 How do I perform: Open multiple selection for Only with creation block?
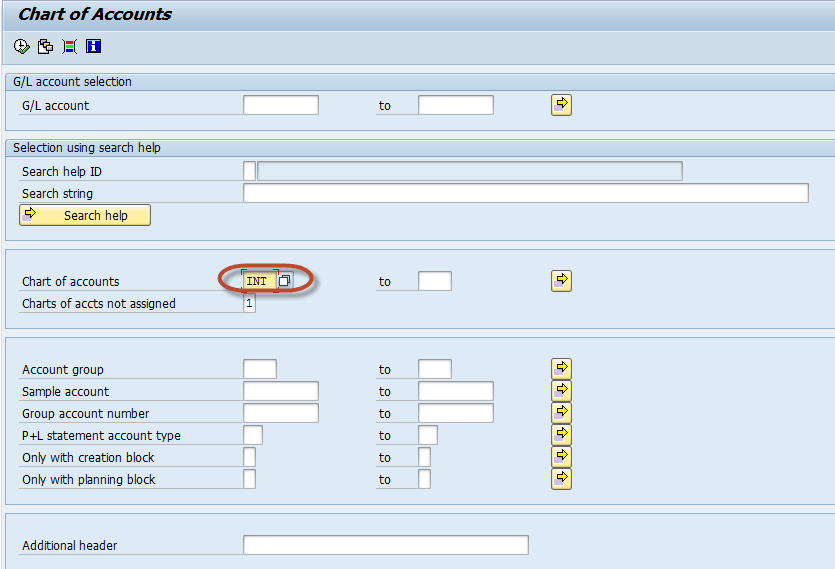[561, 457]
